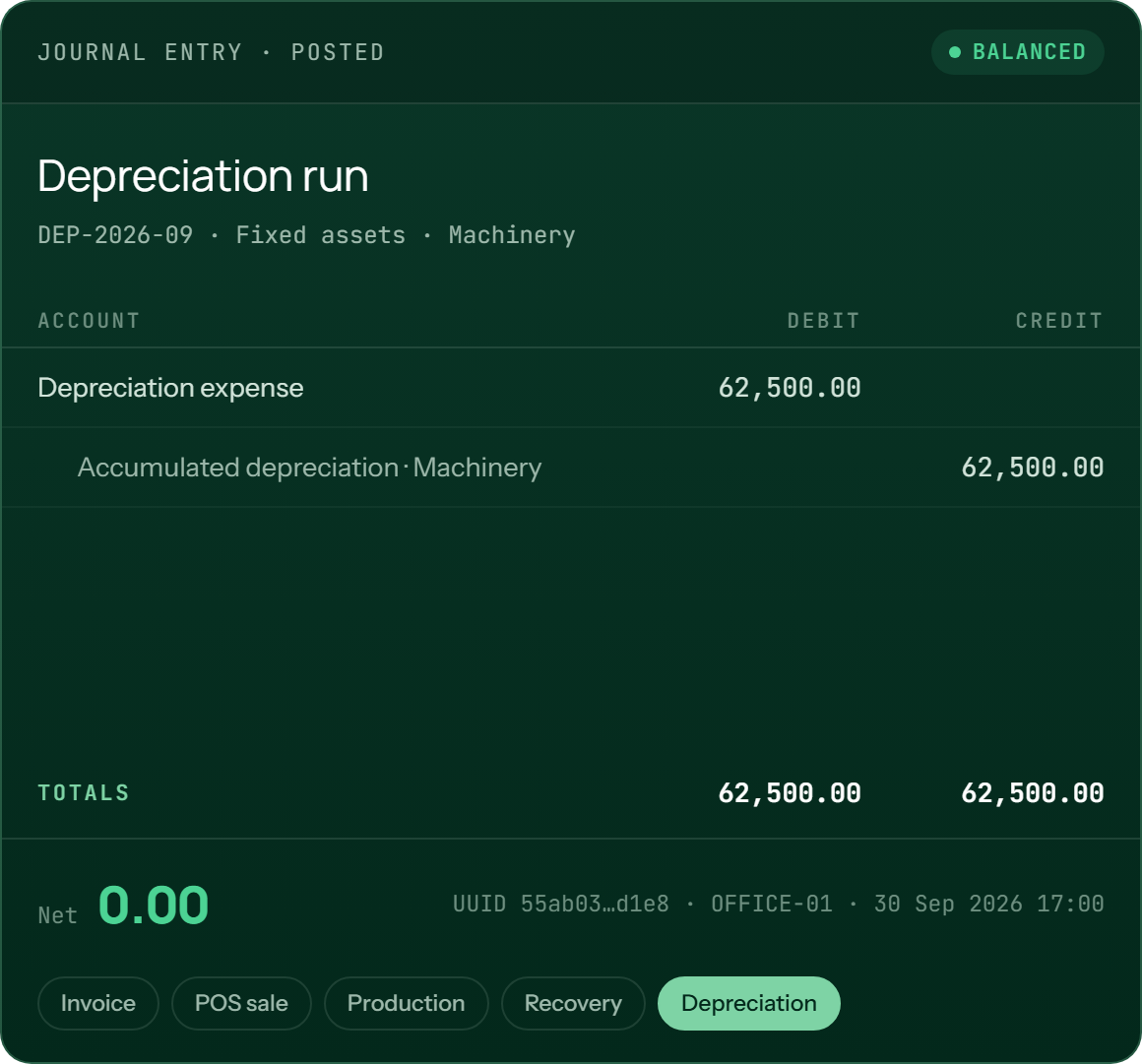Click the total debit 62,500.00 value
Image resolution: width=1142 pixels, height=1064 pixels.
click(x=790, y=793)
